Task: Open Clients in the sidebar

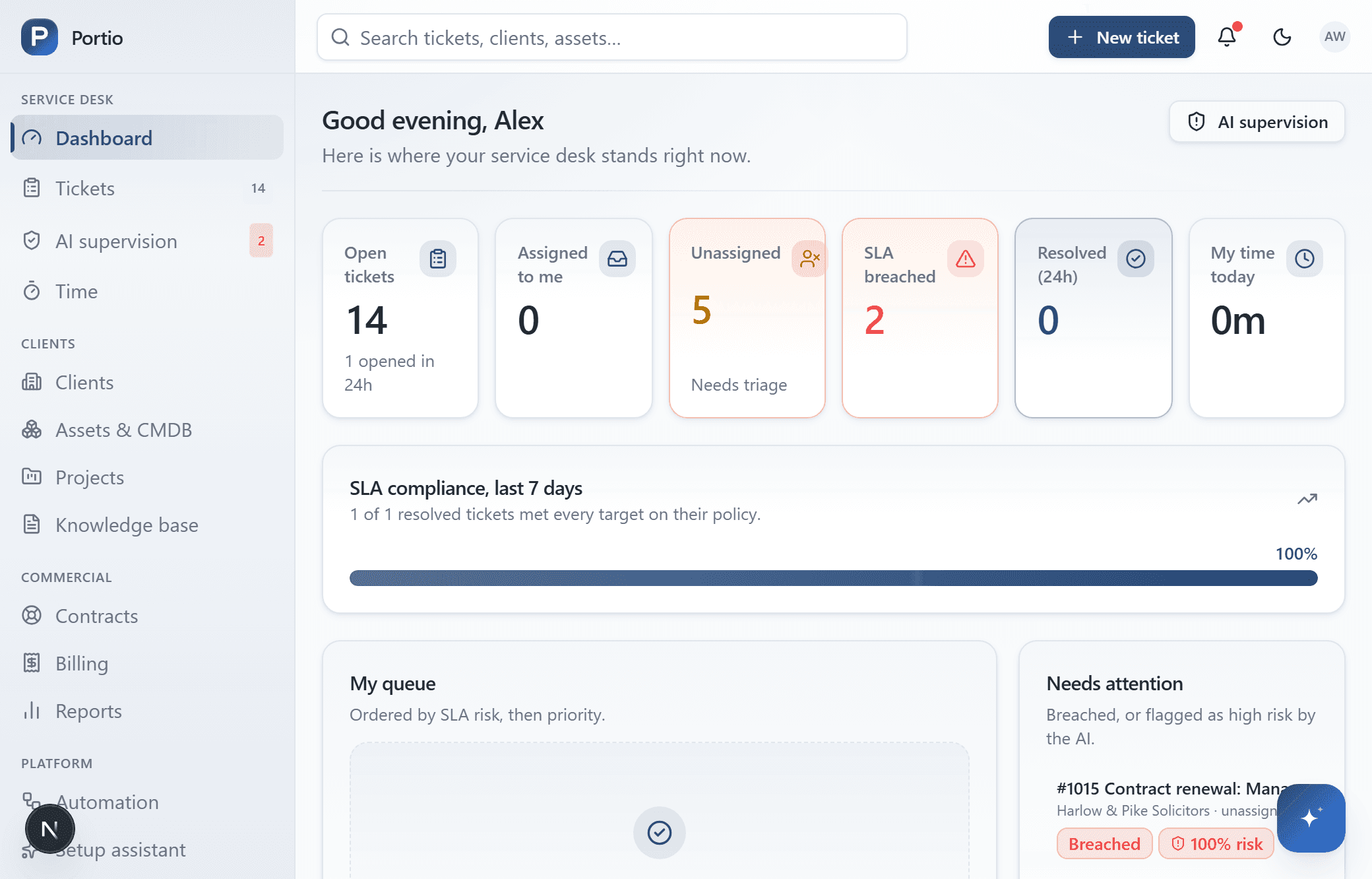Action: tap(147, 382)
